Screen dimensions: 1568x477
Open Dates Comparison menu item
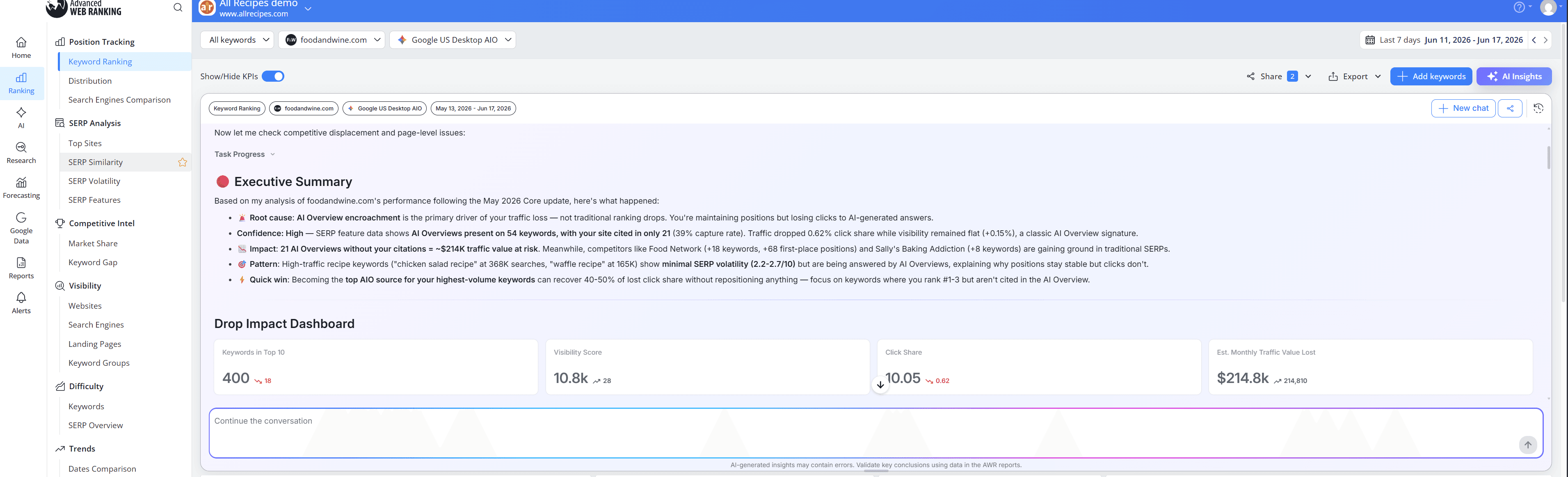pos(102,468)
